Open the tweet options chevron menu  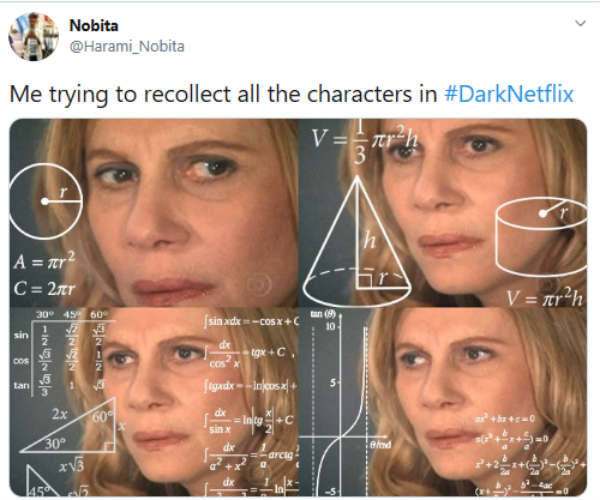click(579, 23)
